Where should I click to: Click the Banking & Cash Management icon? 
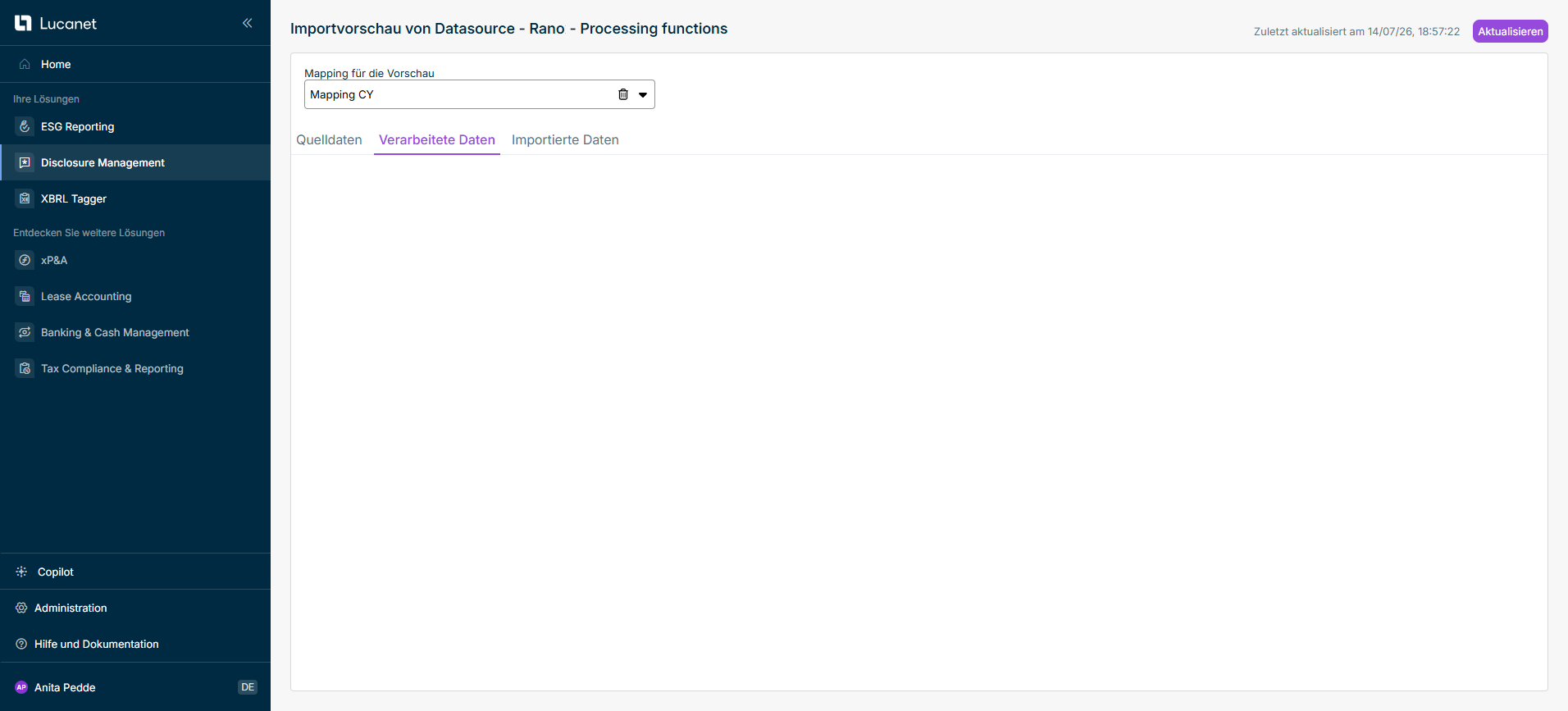click(x=25, y=332)
